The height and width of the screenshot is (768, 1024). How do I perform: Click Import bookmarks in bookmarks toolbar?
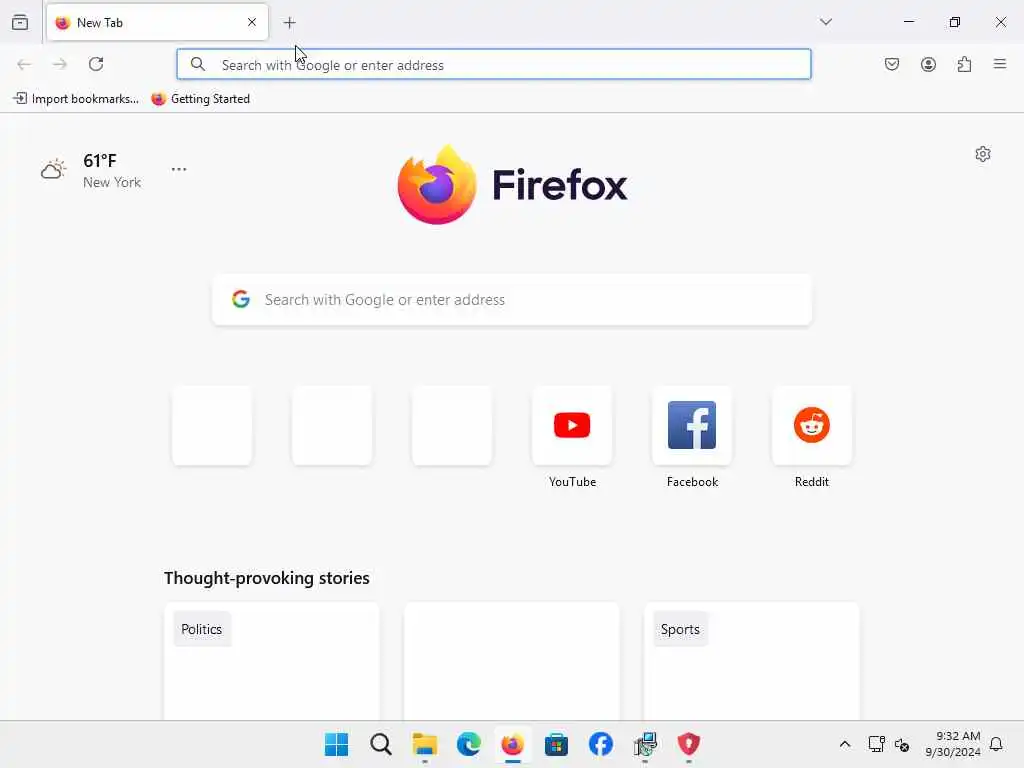point(76,99)
